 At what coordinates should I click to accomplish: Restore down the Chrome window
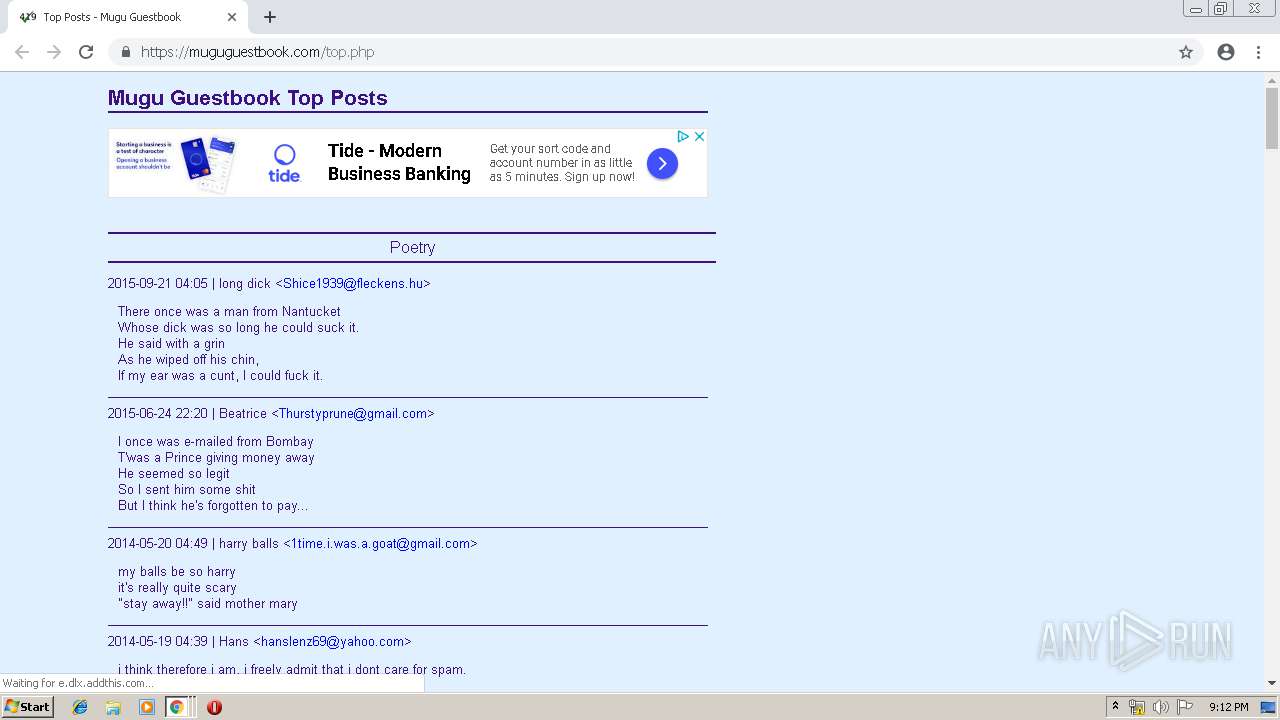1221,9
